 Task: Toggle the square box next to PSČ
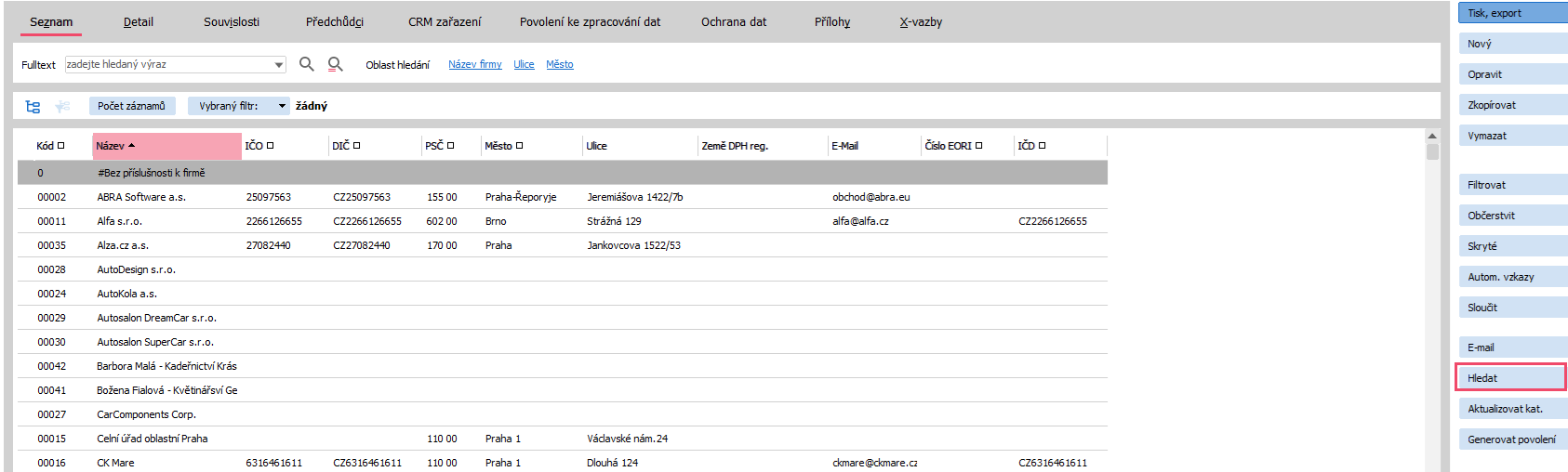[x=451, y=146]
